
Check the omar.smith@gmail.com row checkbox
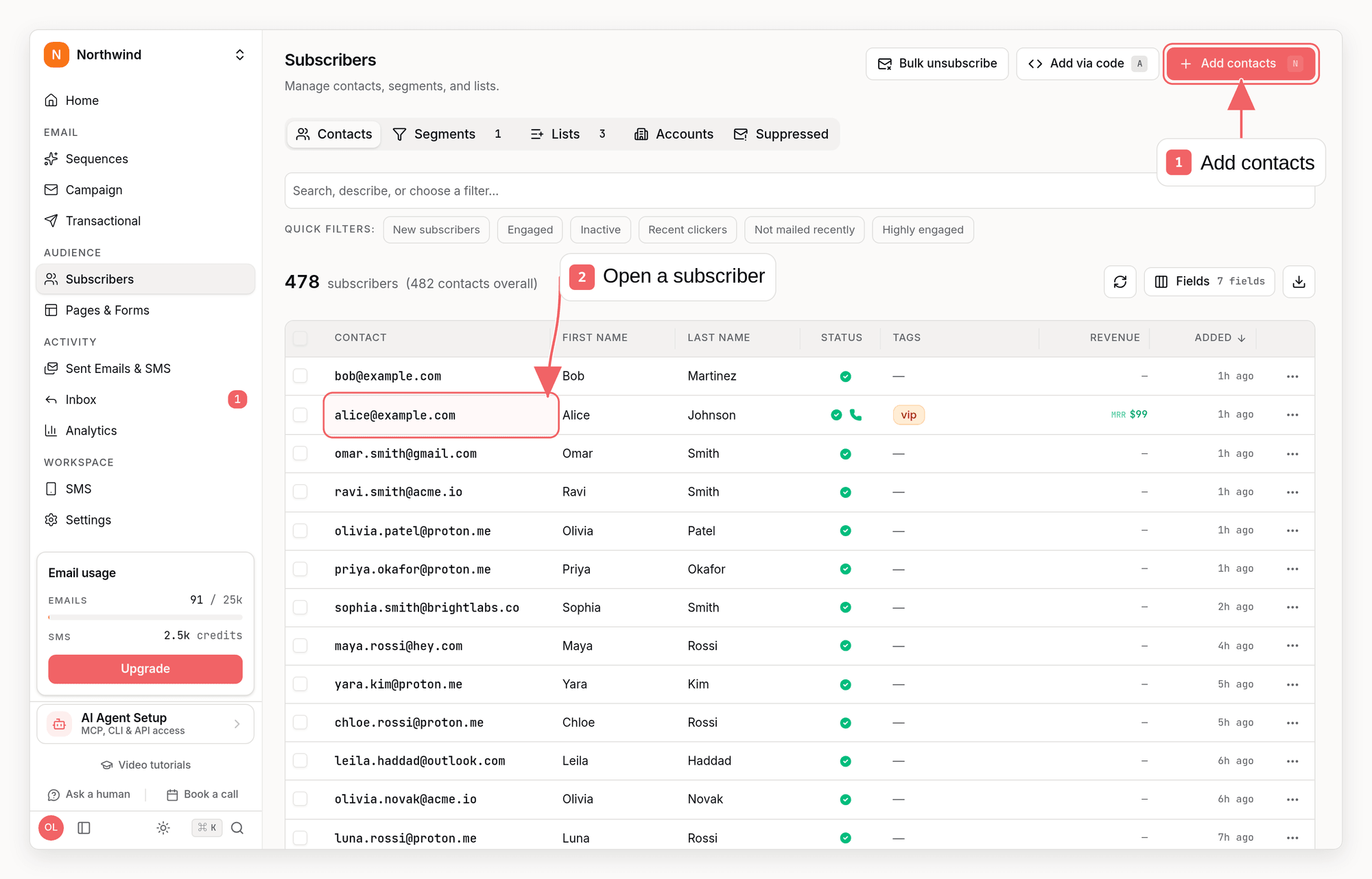click(x=300, y=454)
